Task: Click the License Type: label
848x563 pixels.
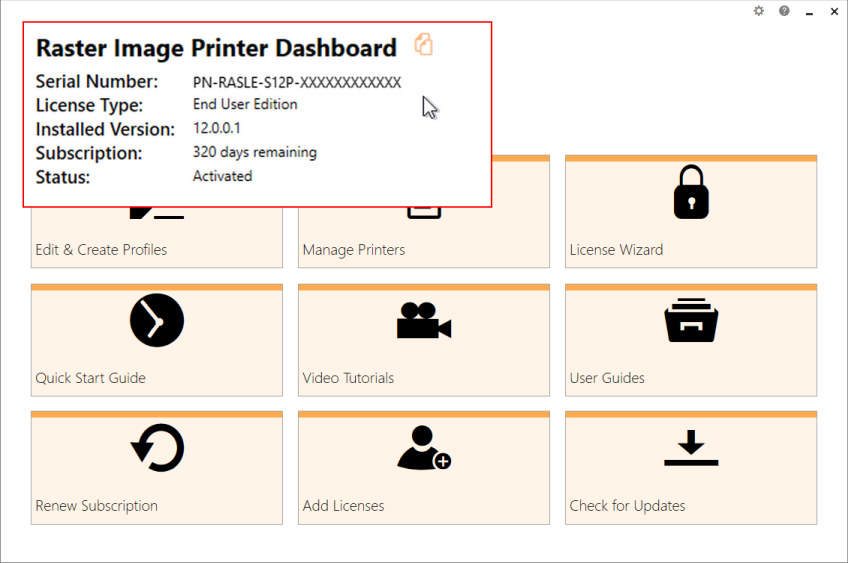Action: 89,105
